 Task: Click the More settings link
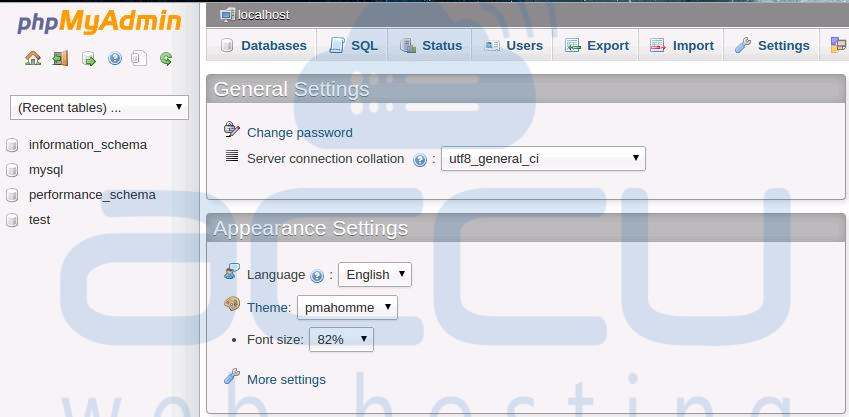point(286,380)
